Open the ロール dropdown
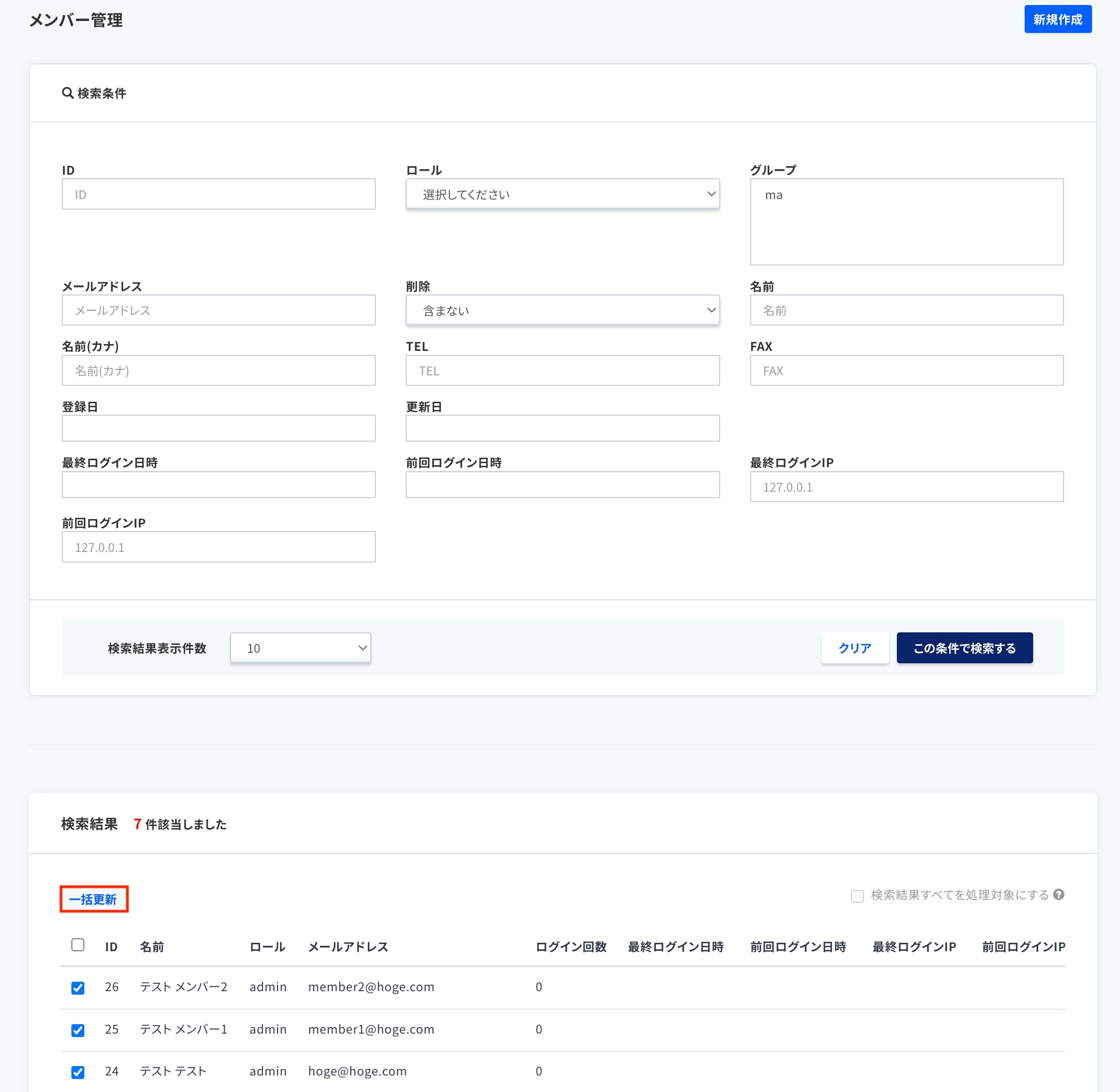Image resolution: width=1120 pixels, height=1092 pixels. coord(562,194)
